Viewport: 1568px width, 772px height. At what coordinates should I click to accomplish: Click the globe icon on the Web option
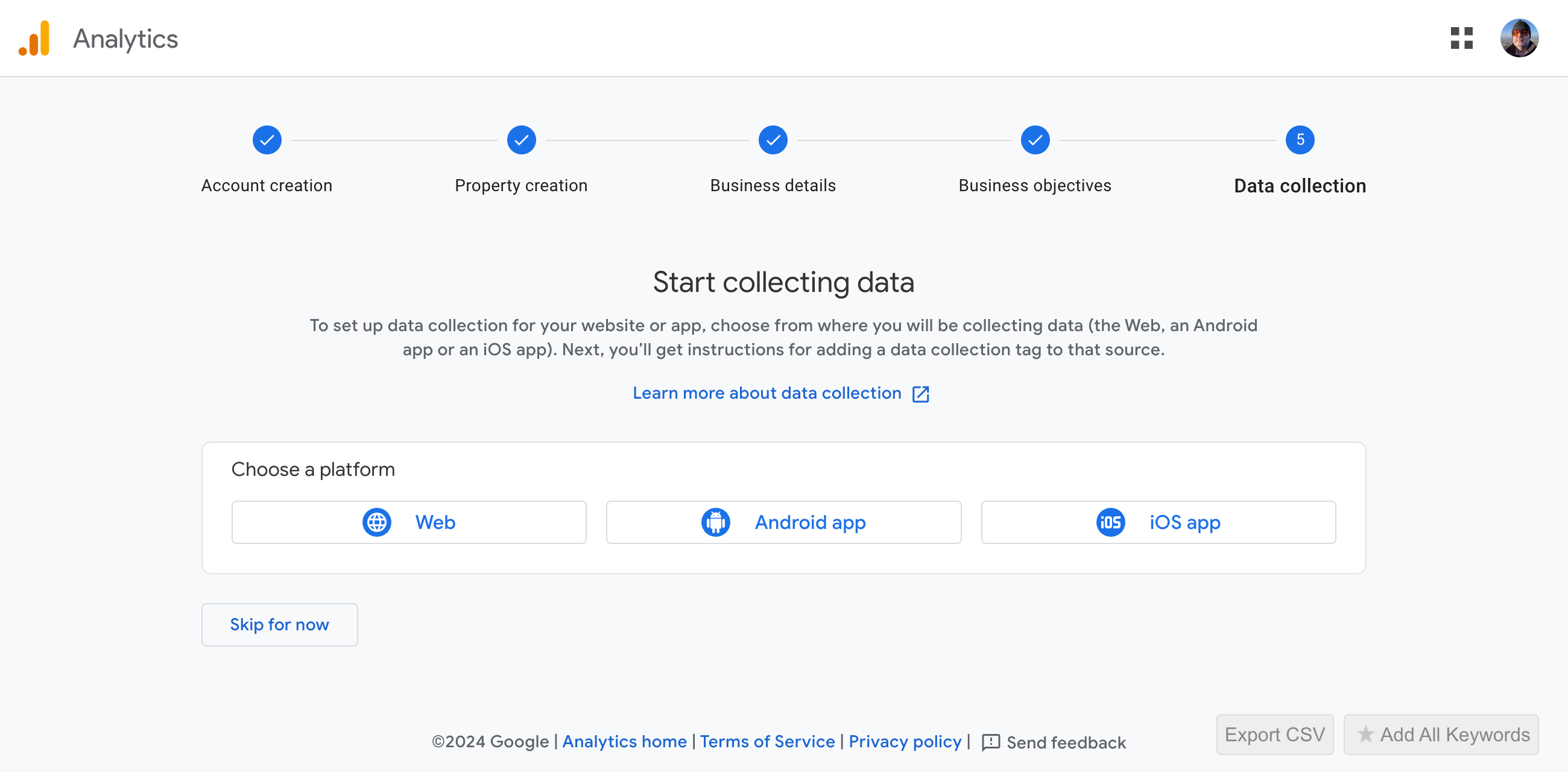tap(376, 522)
